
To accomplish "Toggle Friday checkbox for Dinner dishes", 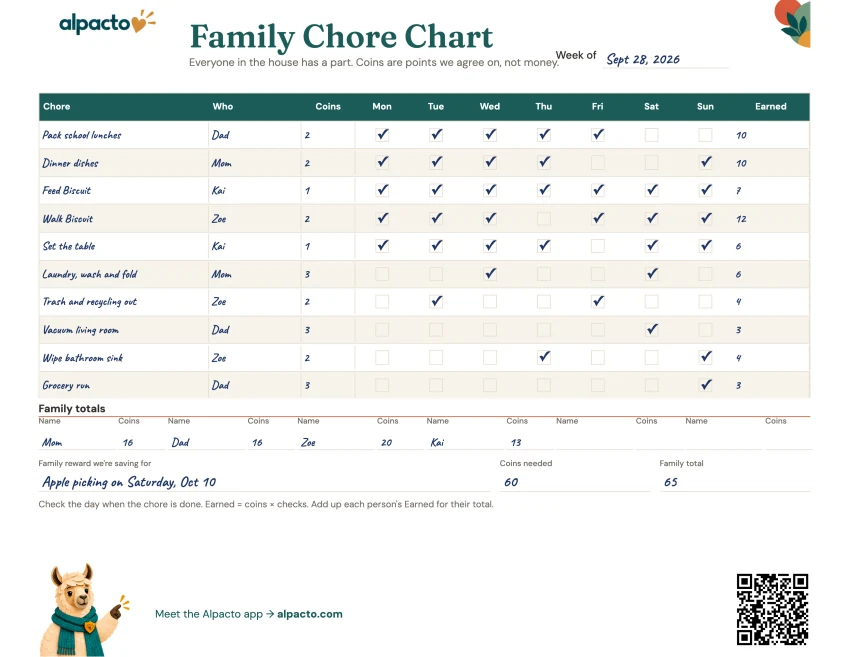I will [x=598, y=162].
